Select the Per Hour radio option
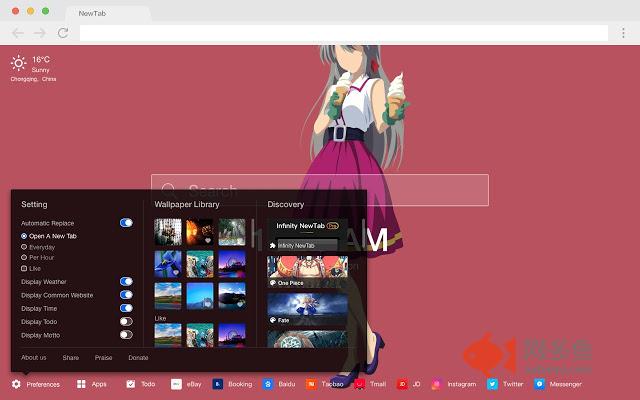 point(24,257)
